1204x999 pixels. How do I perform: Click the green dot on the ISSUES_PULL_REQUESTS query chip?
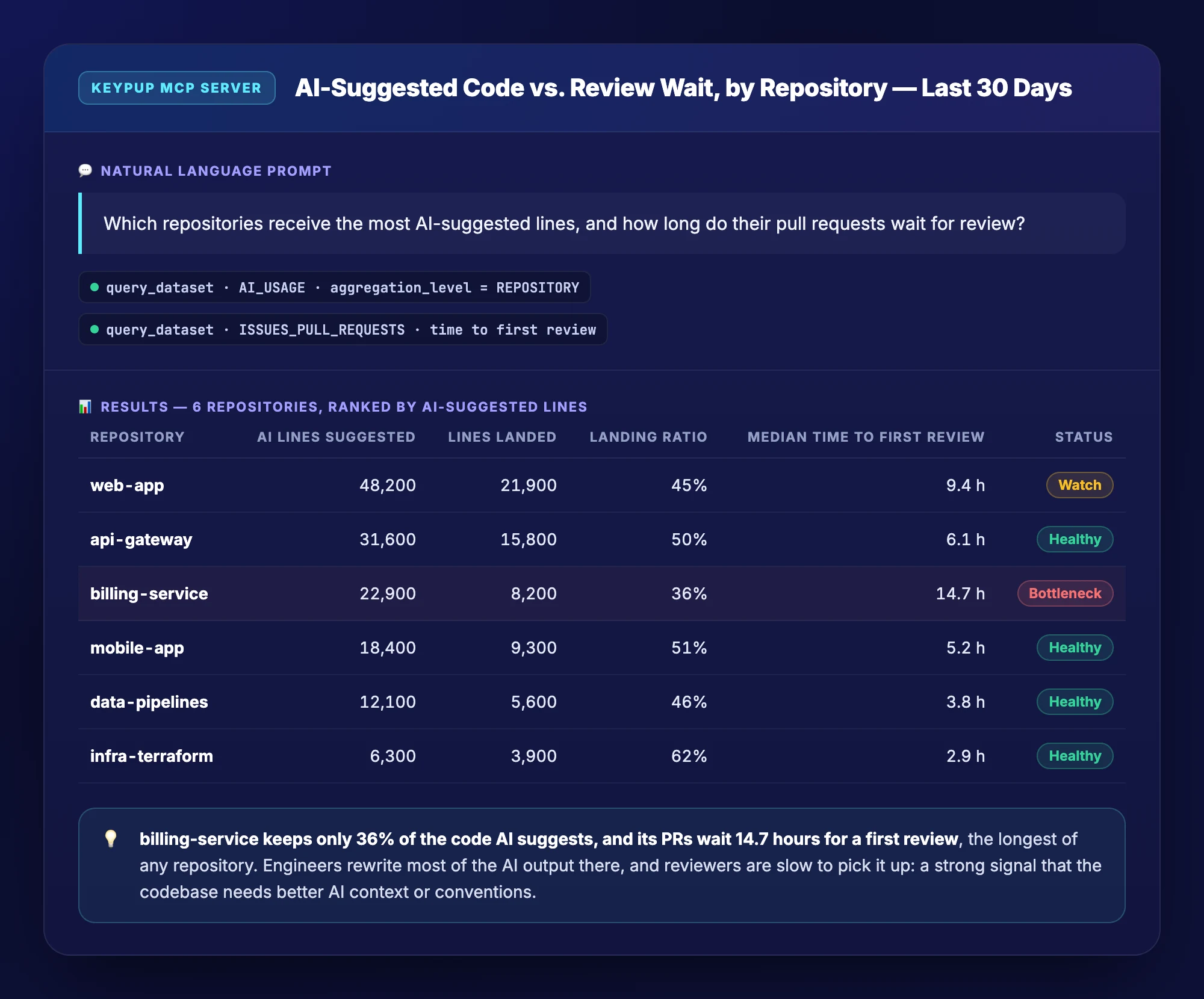pos(95,329)
